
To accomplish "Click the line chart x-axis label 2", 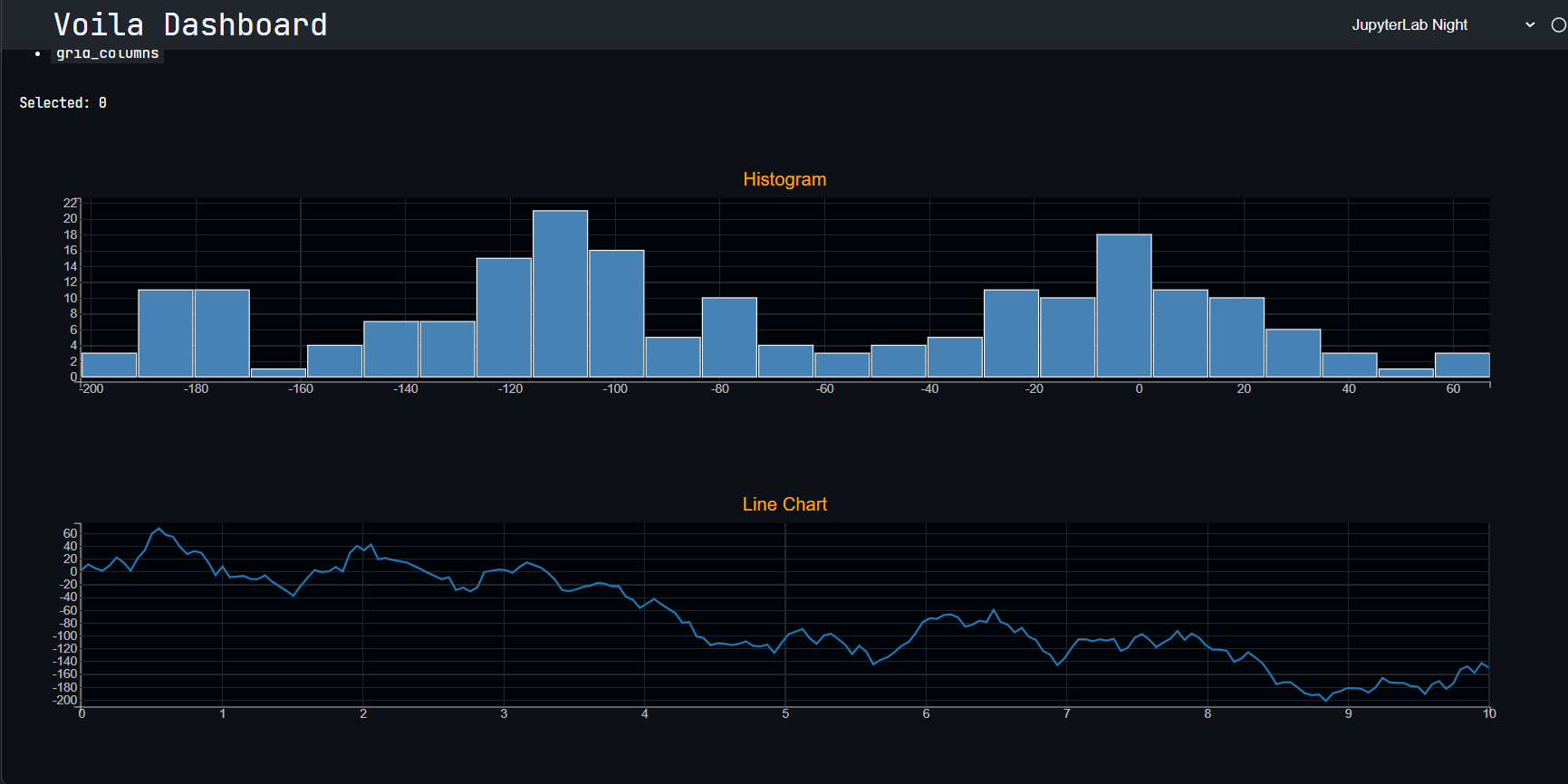I will (363, 713).
